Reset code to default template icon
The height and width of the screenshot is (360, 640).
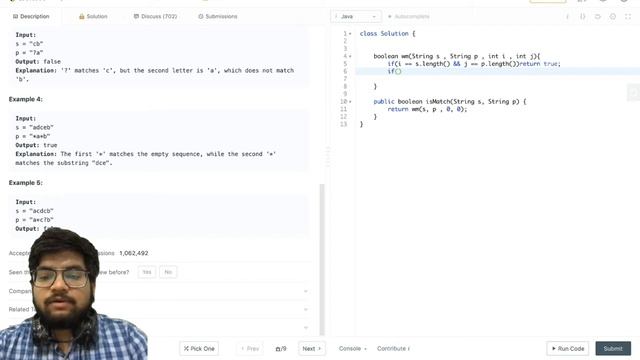point(598,16)
